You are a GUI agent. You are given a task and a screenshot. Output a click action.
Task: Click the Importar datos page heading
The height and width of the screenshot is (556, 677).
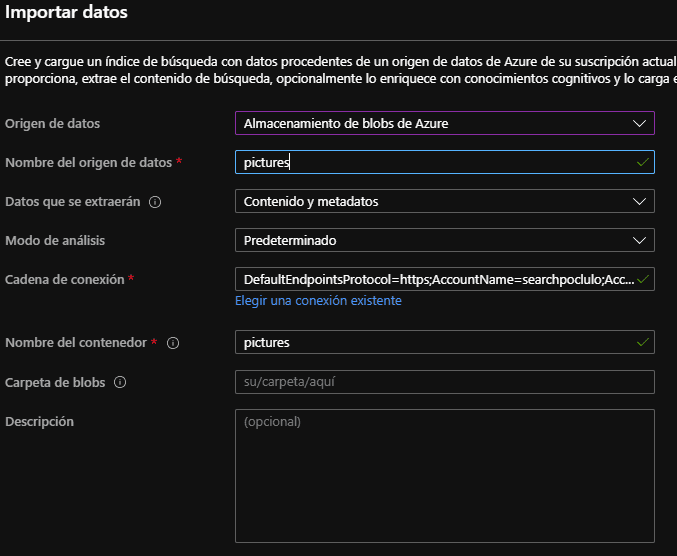pyautogui.click(x=66, y=12)
